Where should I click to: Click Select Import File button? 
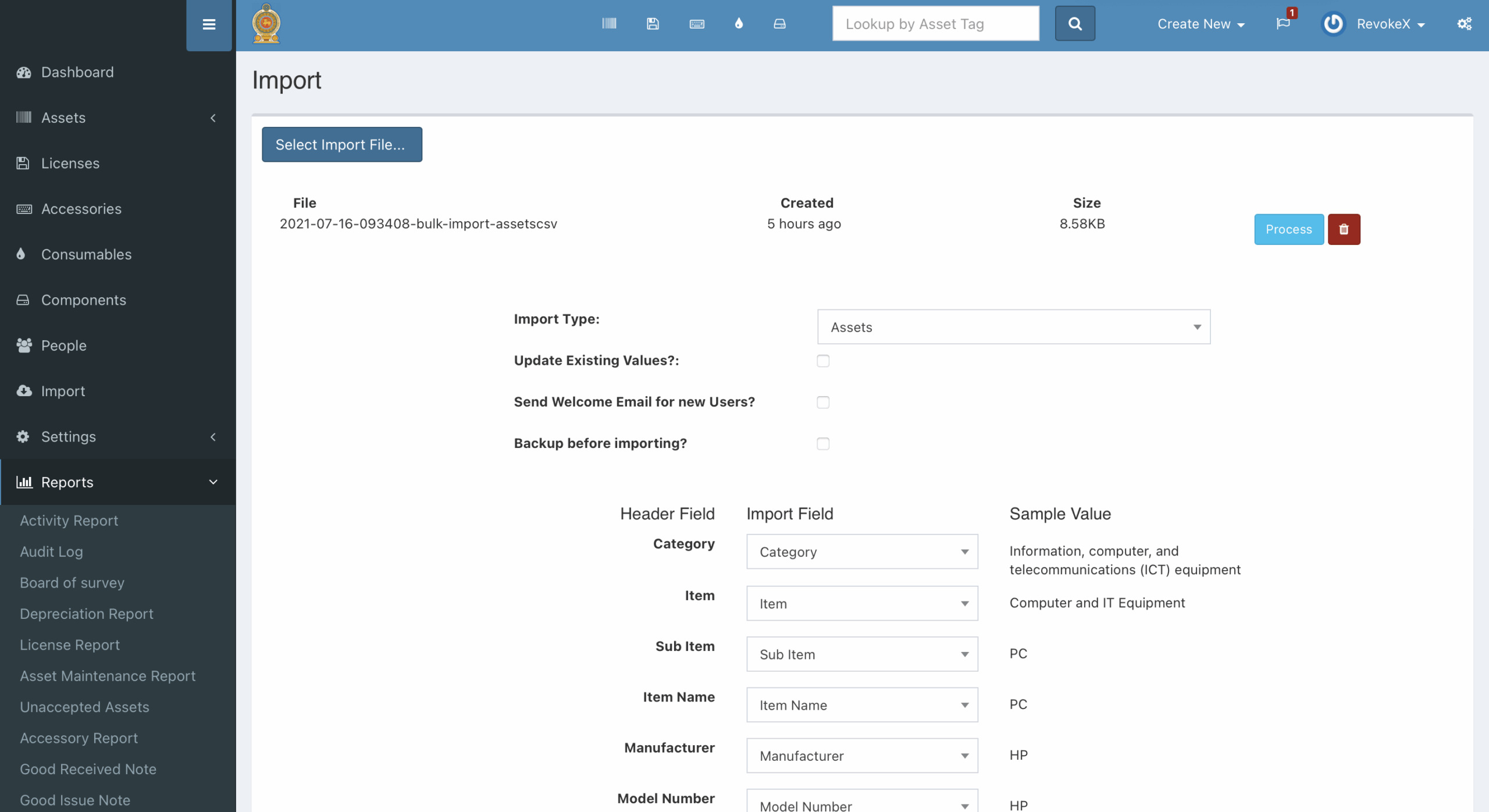tap(341, 145)
